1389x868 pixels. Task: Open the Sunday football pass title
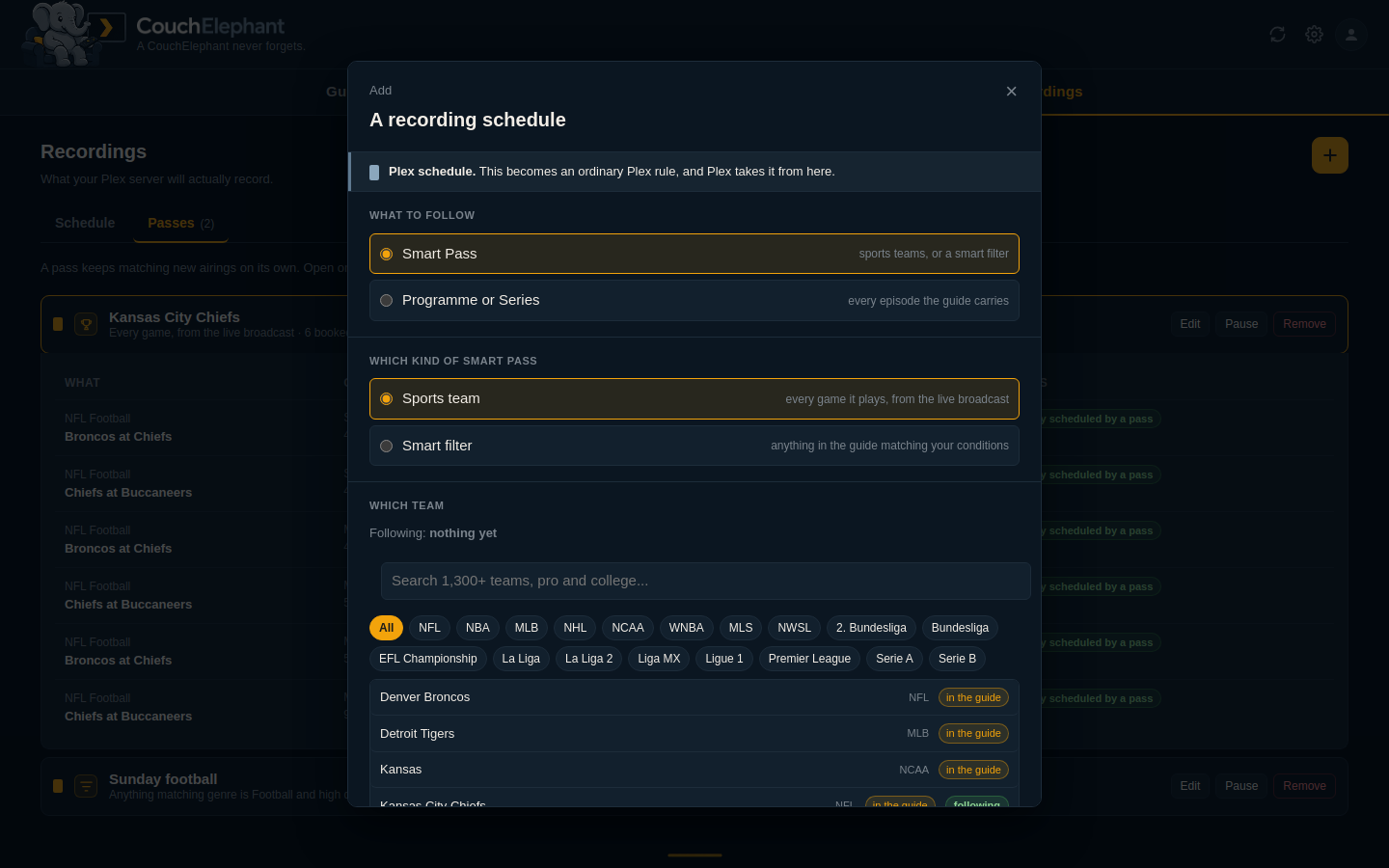click(x=163, y=779)
